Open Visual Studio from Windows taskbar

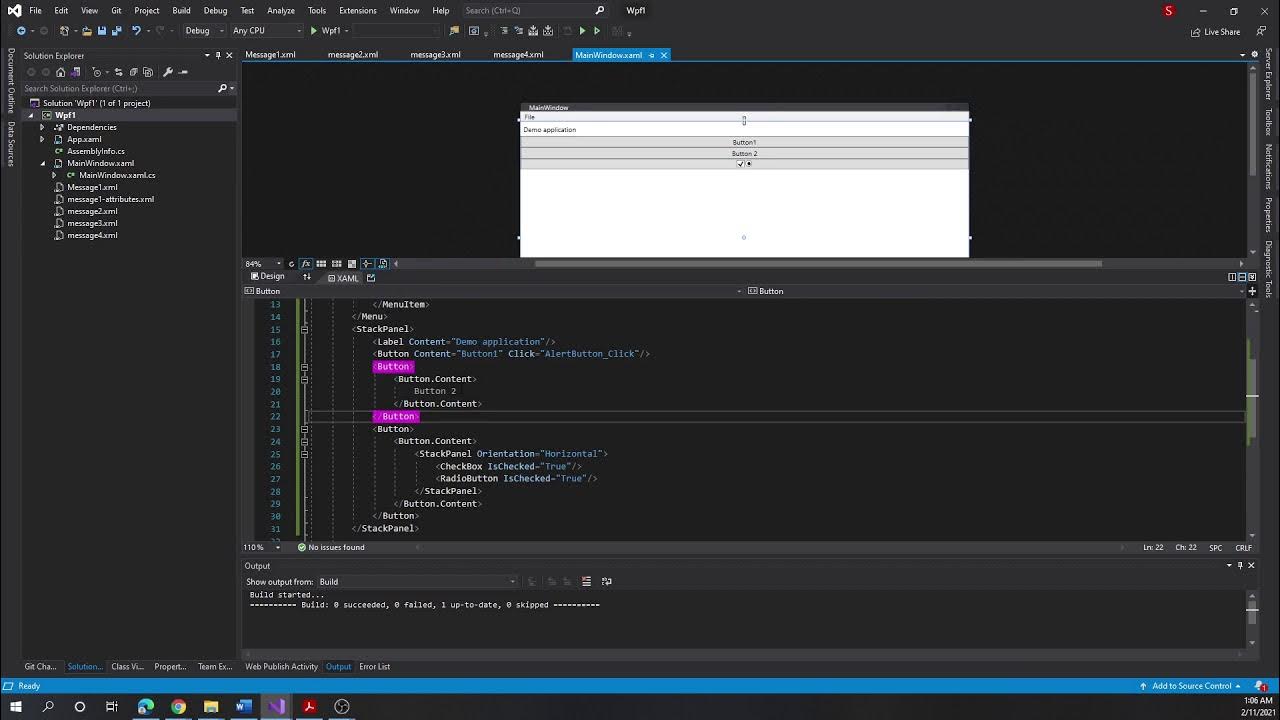tap(276, 706)
